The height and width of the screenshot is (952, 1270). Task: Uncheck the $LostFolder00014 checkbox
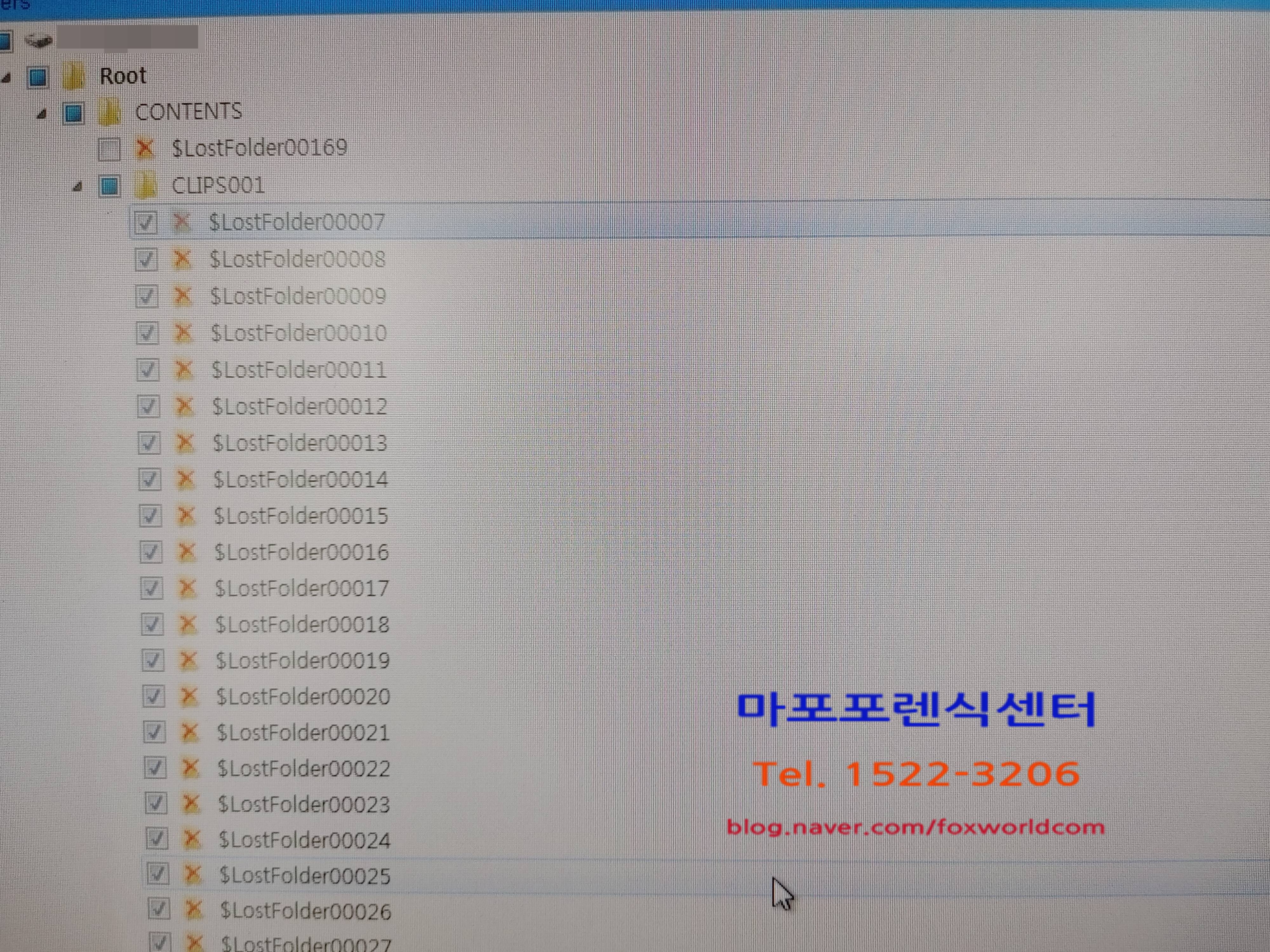click(x=149, y=480)
